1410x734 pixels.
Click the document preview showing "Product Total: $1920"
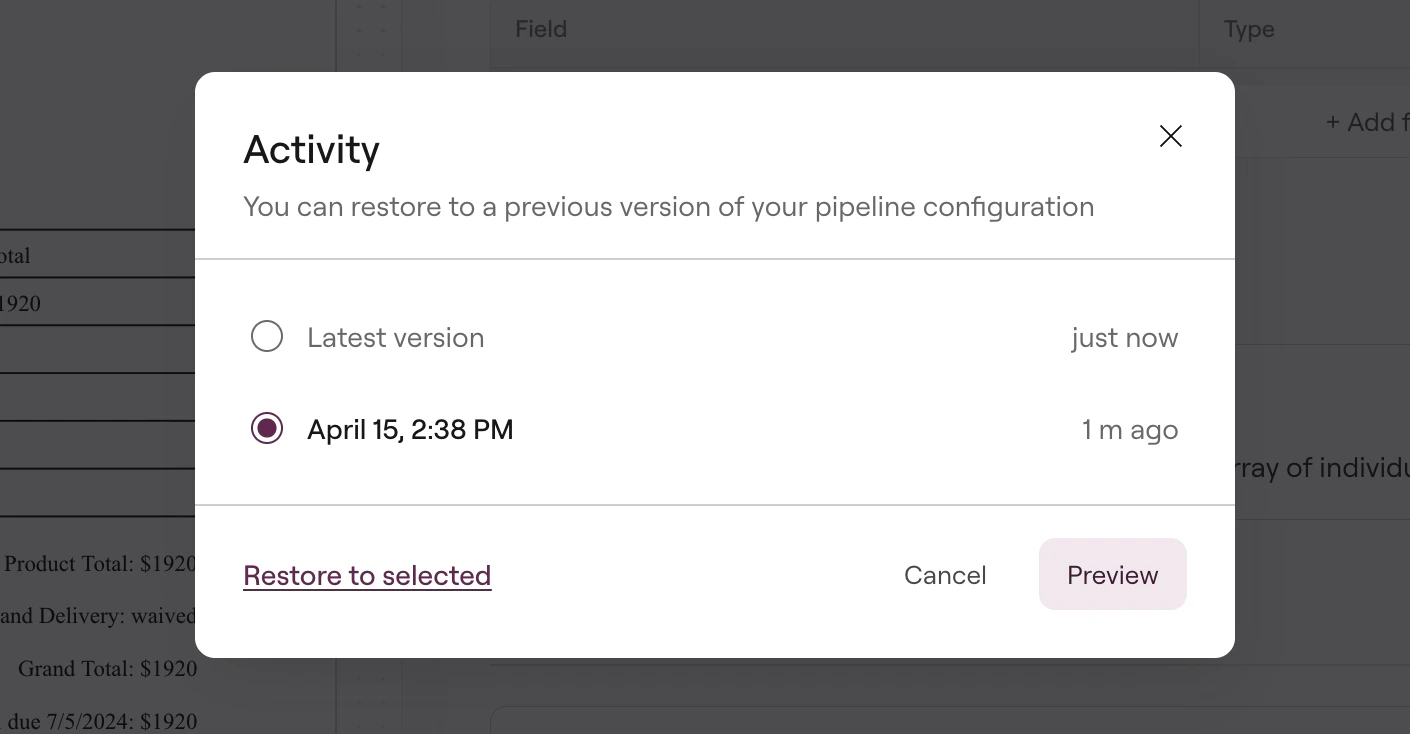[100, 563]
